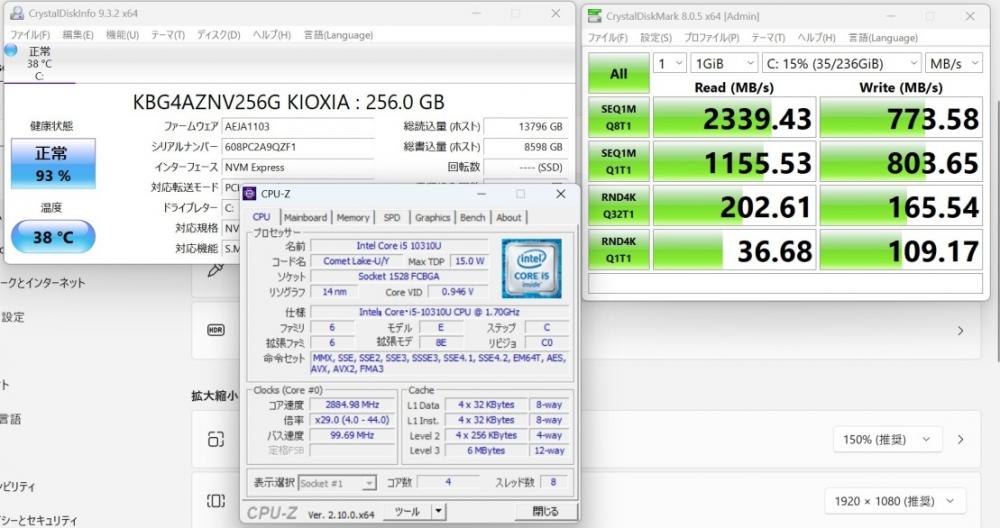Switch to the Mainboard tab in CPU-Z
1000x528 pixels.
coord(305,217)
